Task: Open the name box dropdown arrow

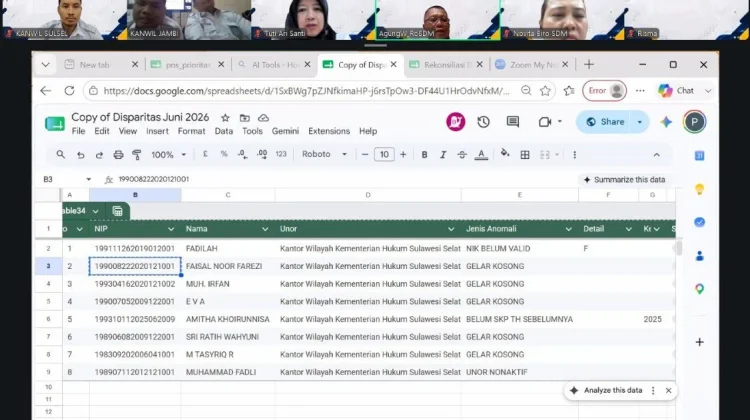Action: pos(88,179)
